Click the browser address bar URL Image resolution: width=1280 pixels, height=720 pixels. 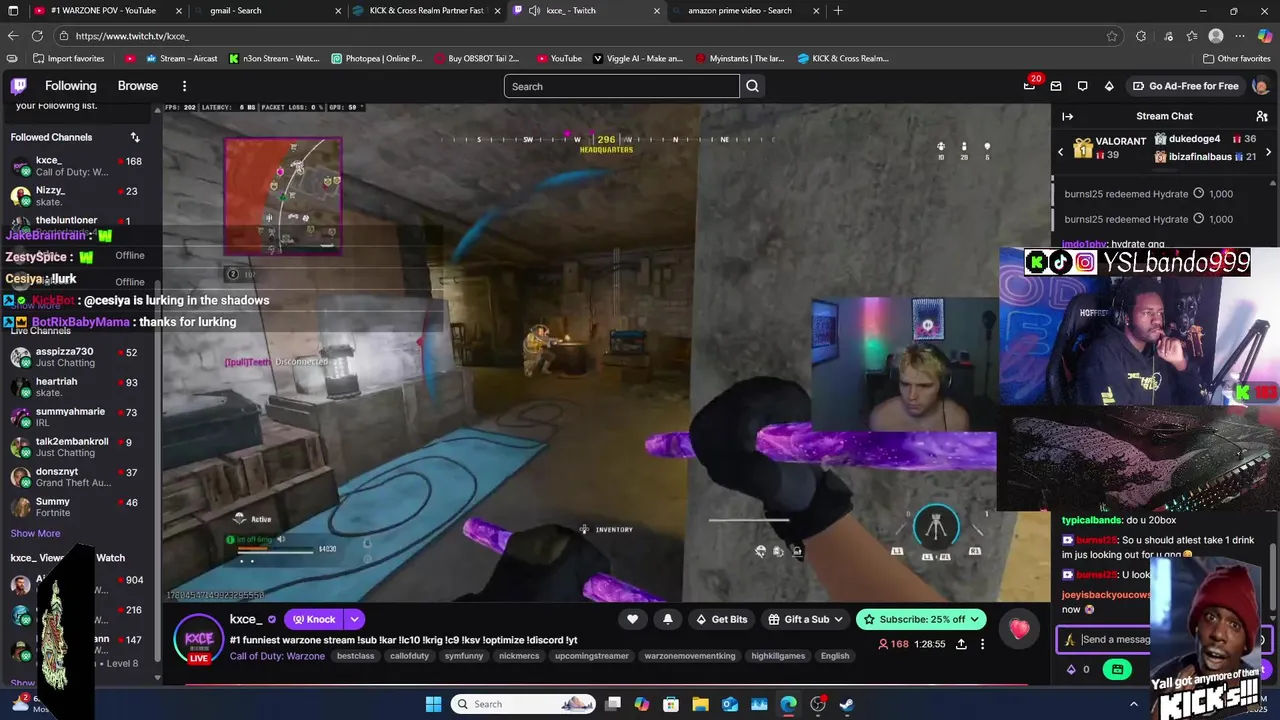click(132, 36)
